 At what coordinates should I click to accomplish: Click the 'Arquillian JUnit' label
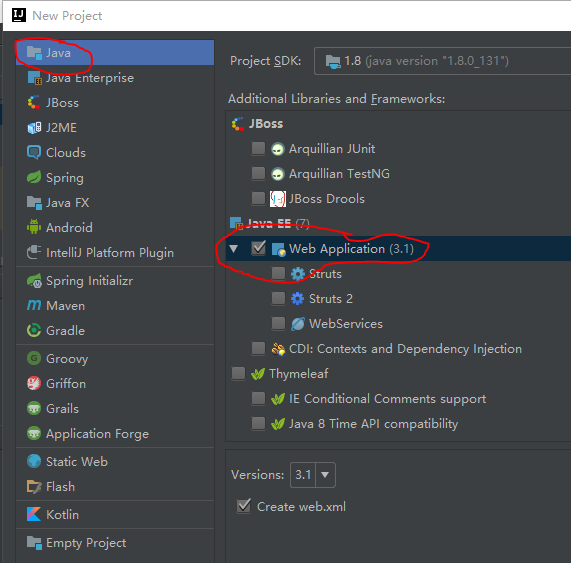332,149
